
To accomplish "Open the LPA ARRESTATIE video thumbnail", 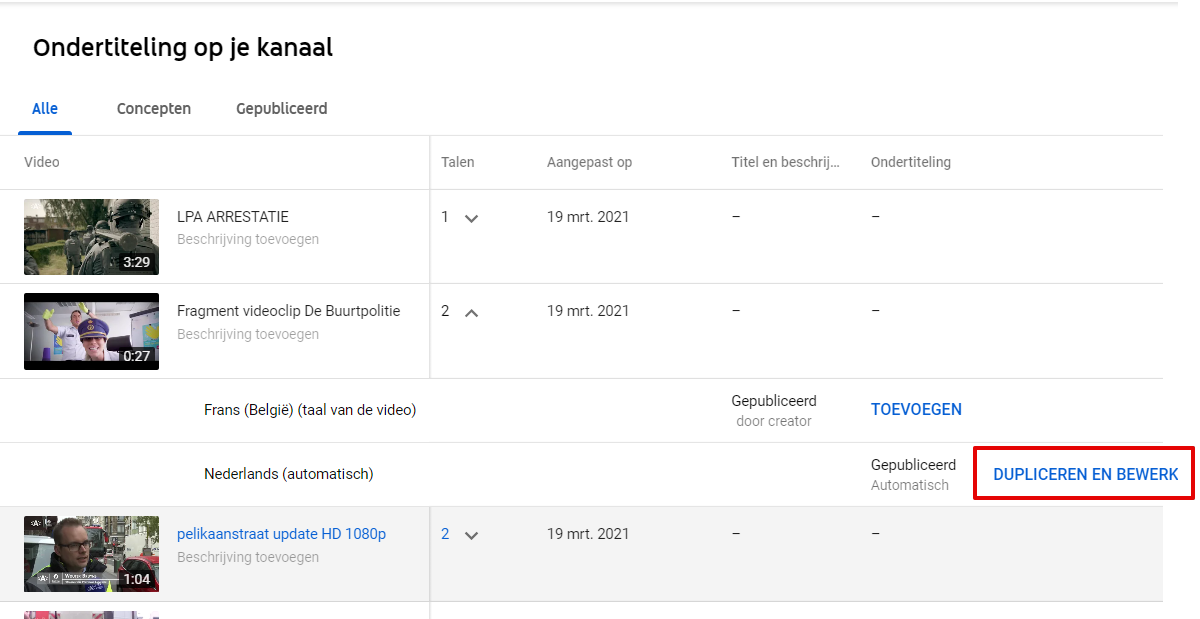I will point(91,237).
